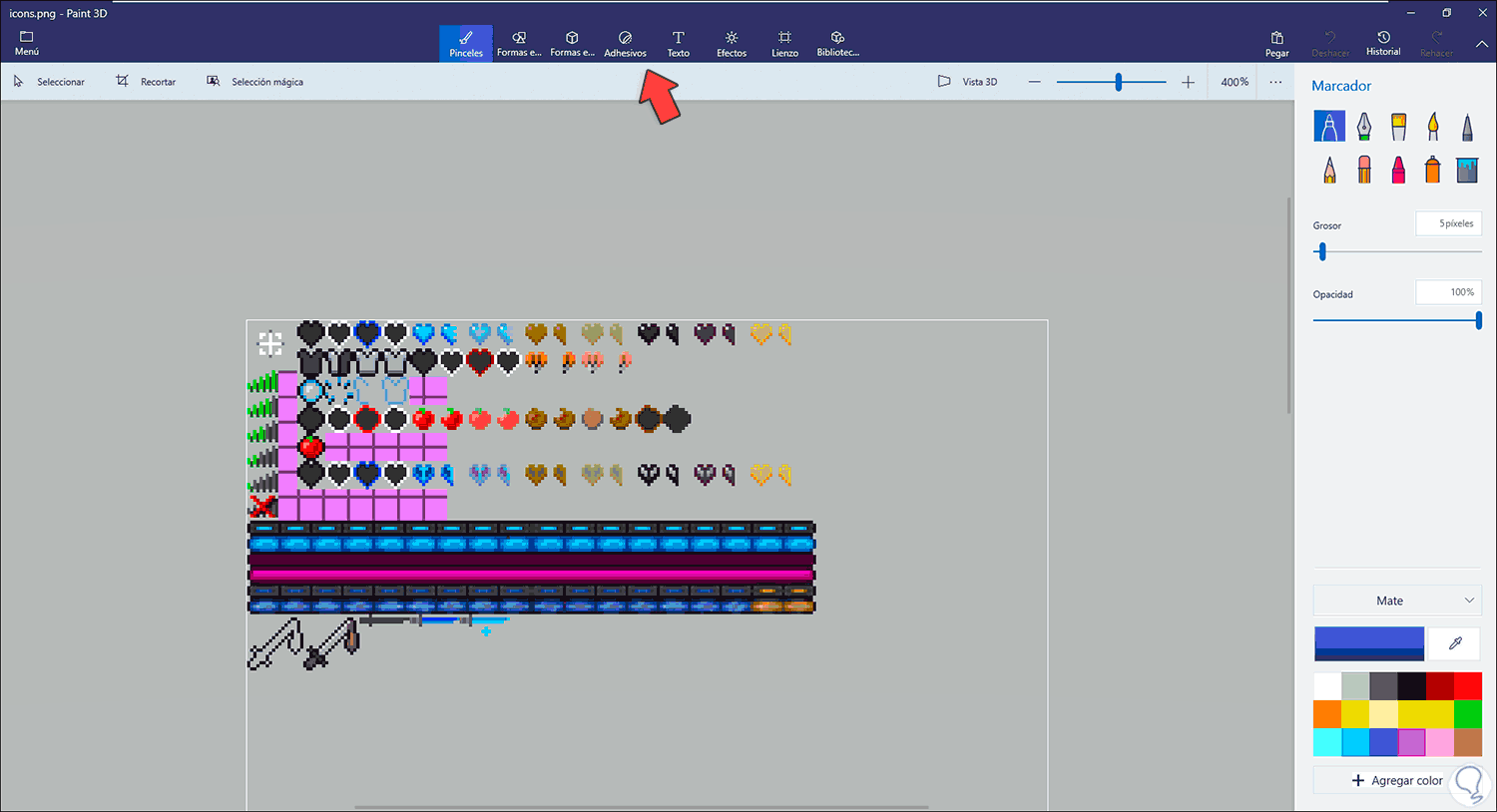Click the horizontal canvas scrollbar

(642, 807)
